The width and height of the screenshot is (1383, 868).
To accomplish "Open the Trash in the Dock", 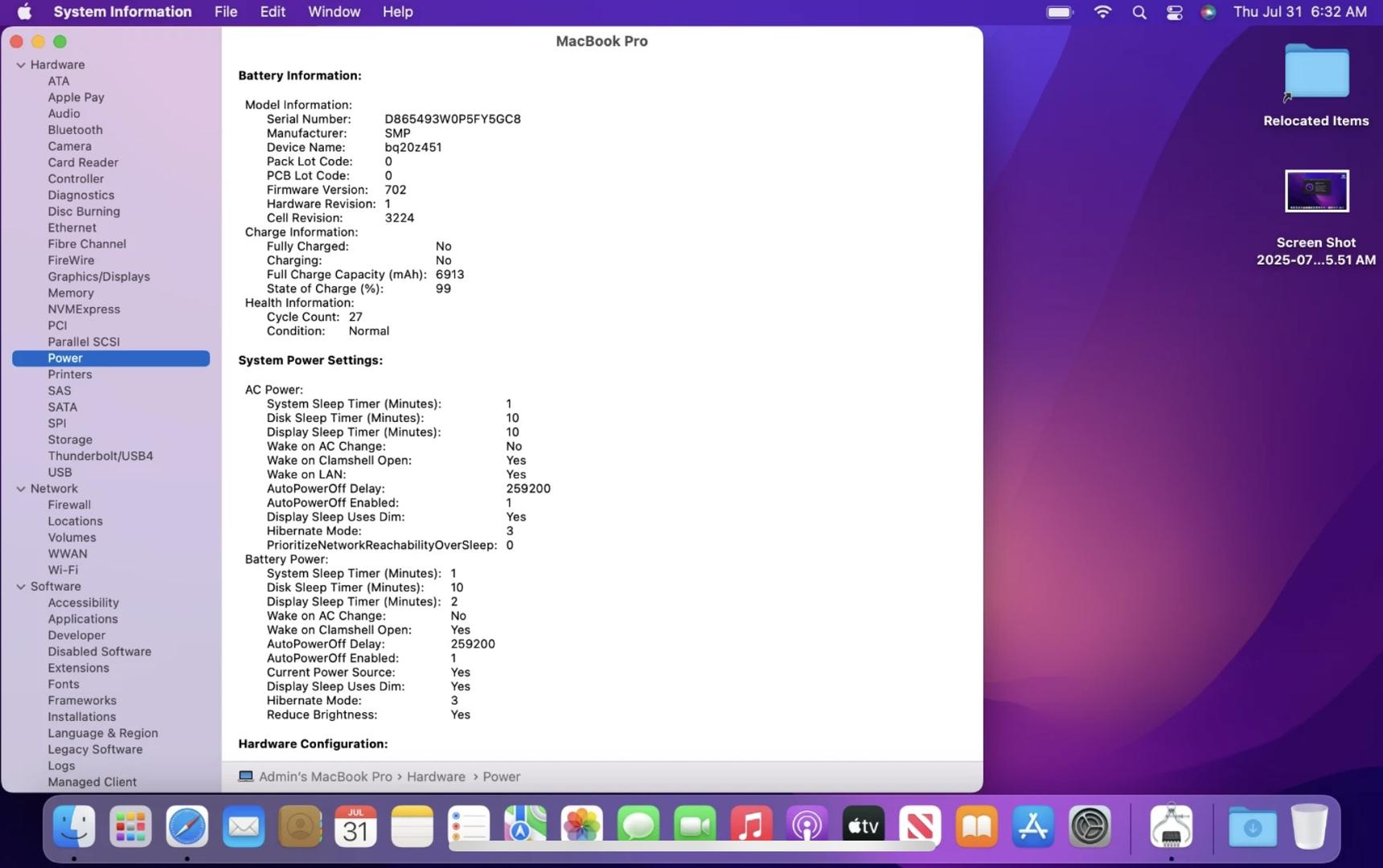I will point(1309,826).
